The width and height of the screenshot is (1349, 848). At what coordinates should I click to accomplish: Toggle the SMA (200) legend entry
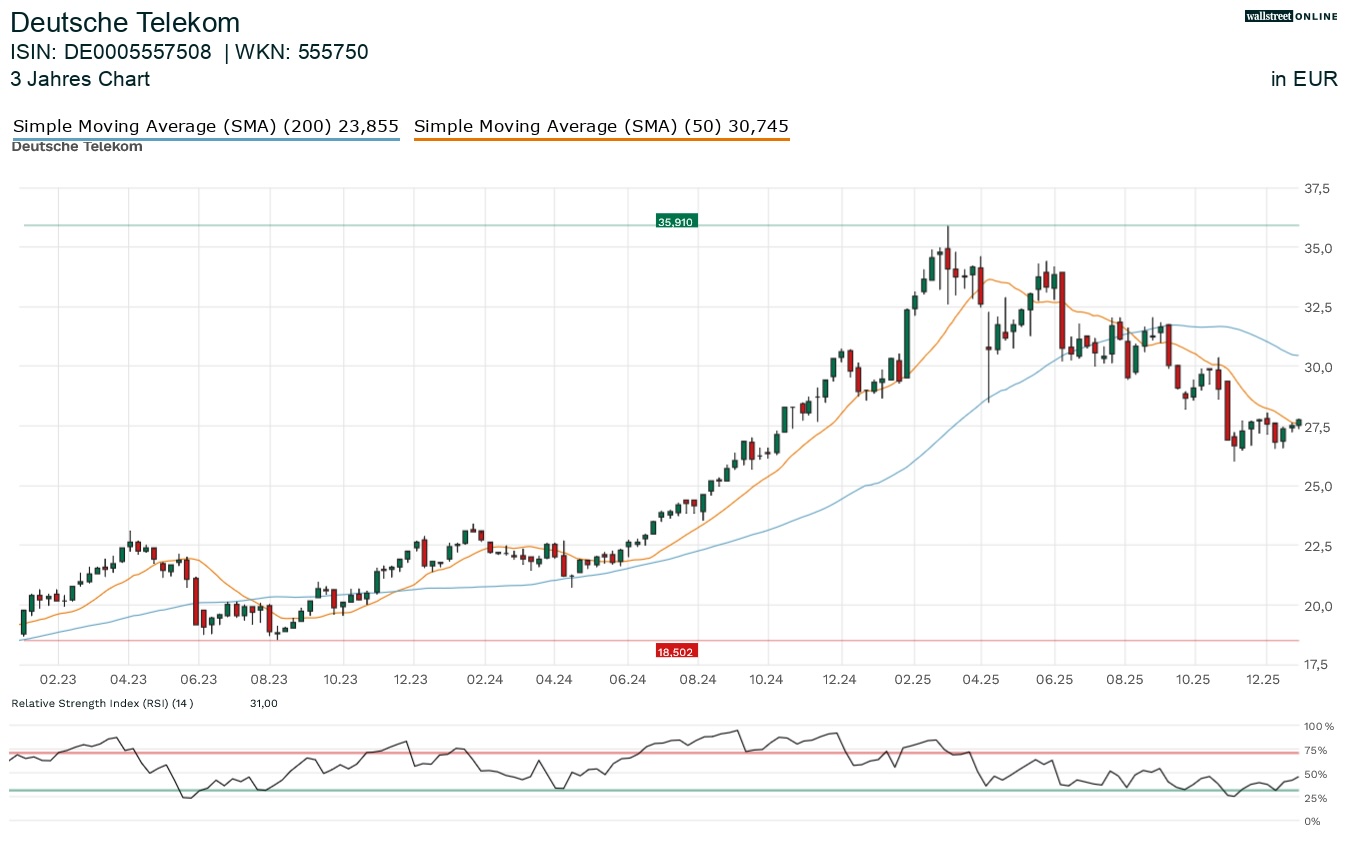tap(205, 126)
